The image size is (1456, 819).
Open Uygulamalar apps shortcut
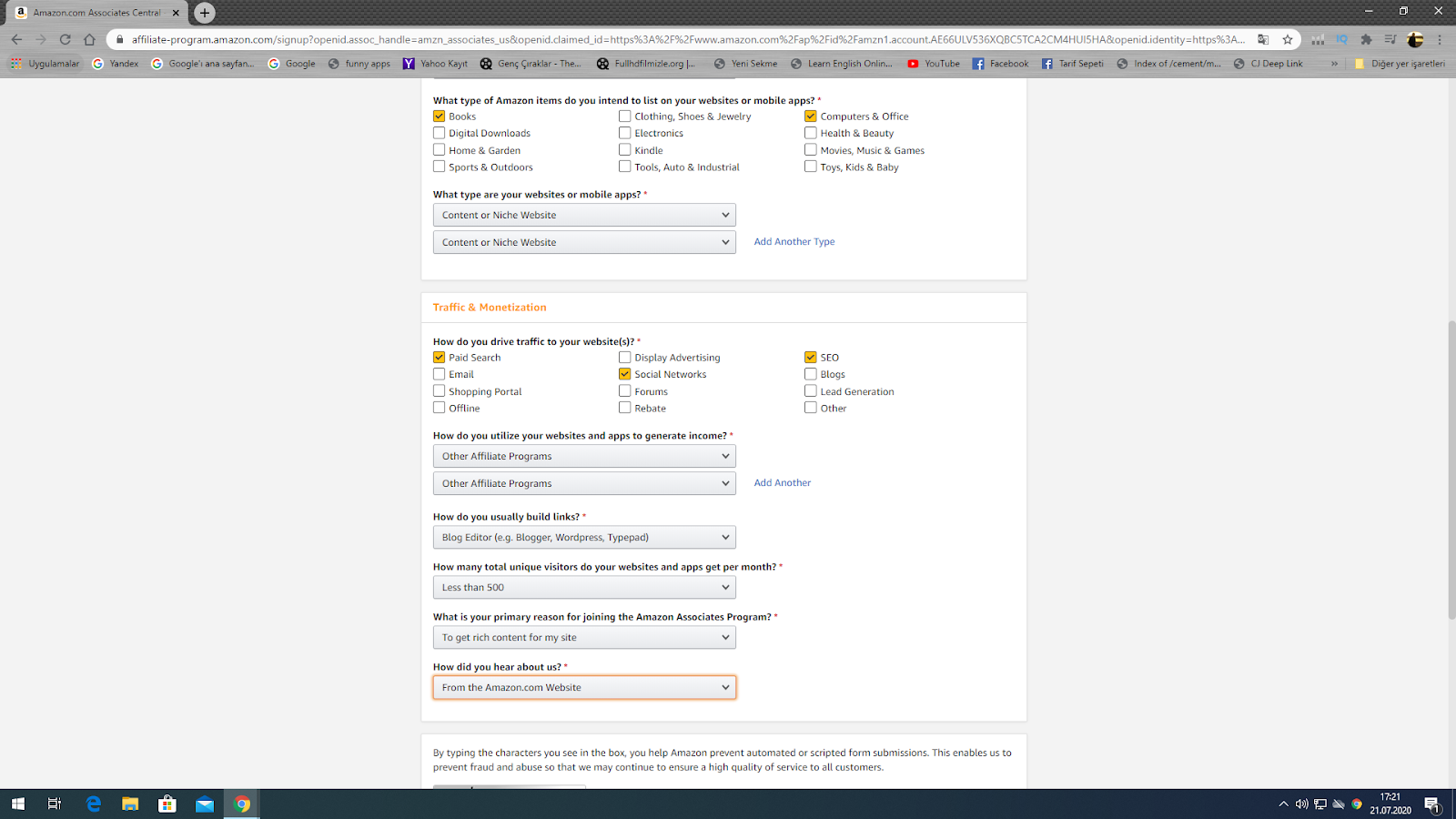pyautogui.click(x=45, y=64)
